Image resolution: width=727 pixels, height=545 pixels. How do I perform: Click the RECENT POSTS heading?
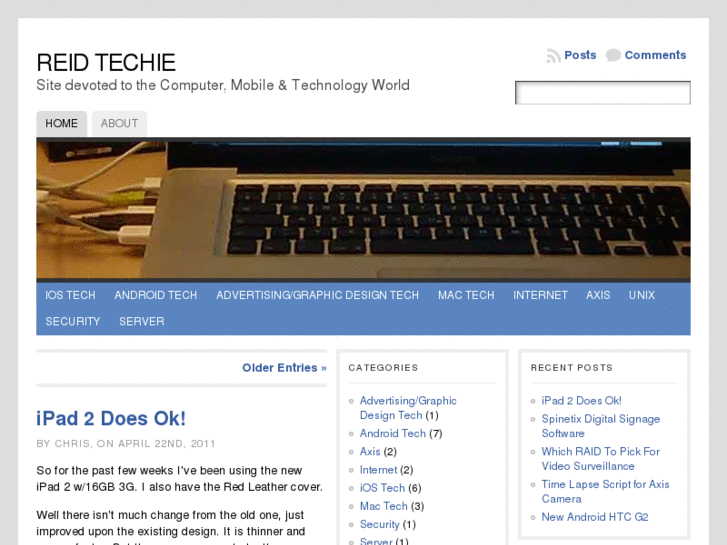point(572,368)
